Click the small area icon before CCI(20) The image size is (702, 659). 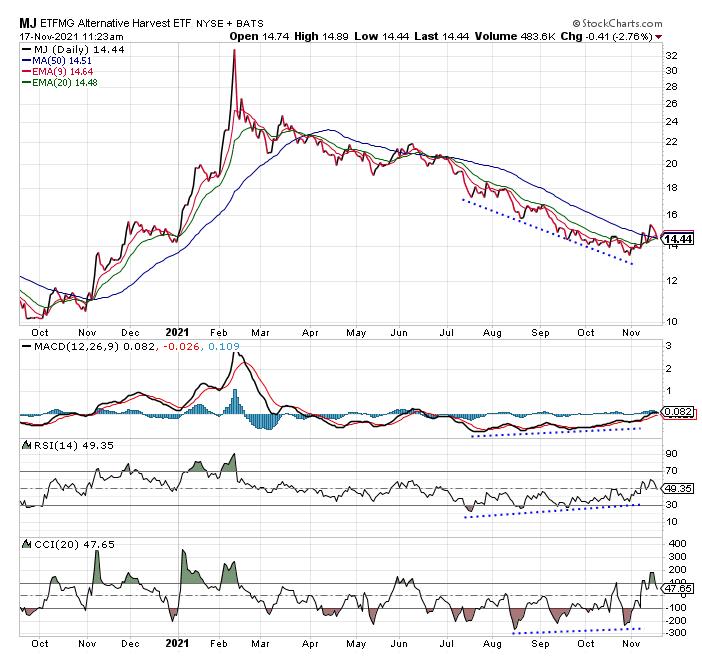click(27, 544)
